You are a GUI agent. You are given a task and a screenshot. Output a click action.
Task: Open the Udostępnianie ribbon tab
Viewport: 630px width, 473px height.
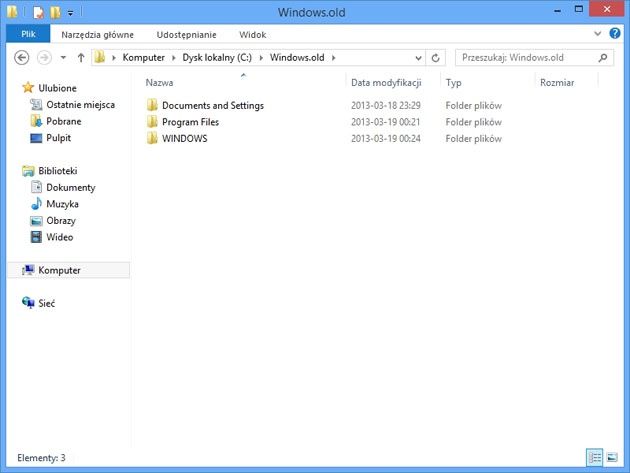click(x=186, y=35)
